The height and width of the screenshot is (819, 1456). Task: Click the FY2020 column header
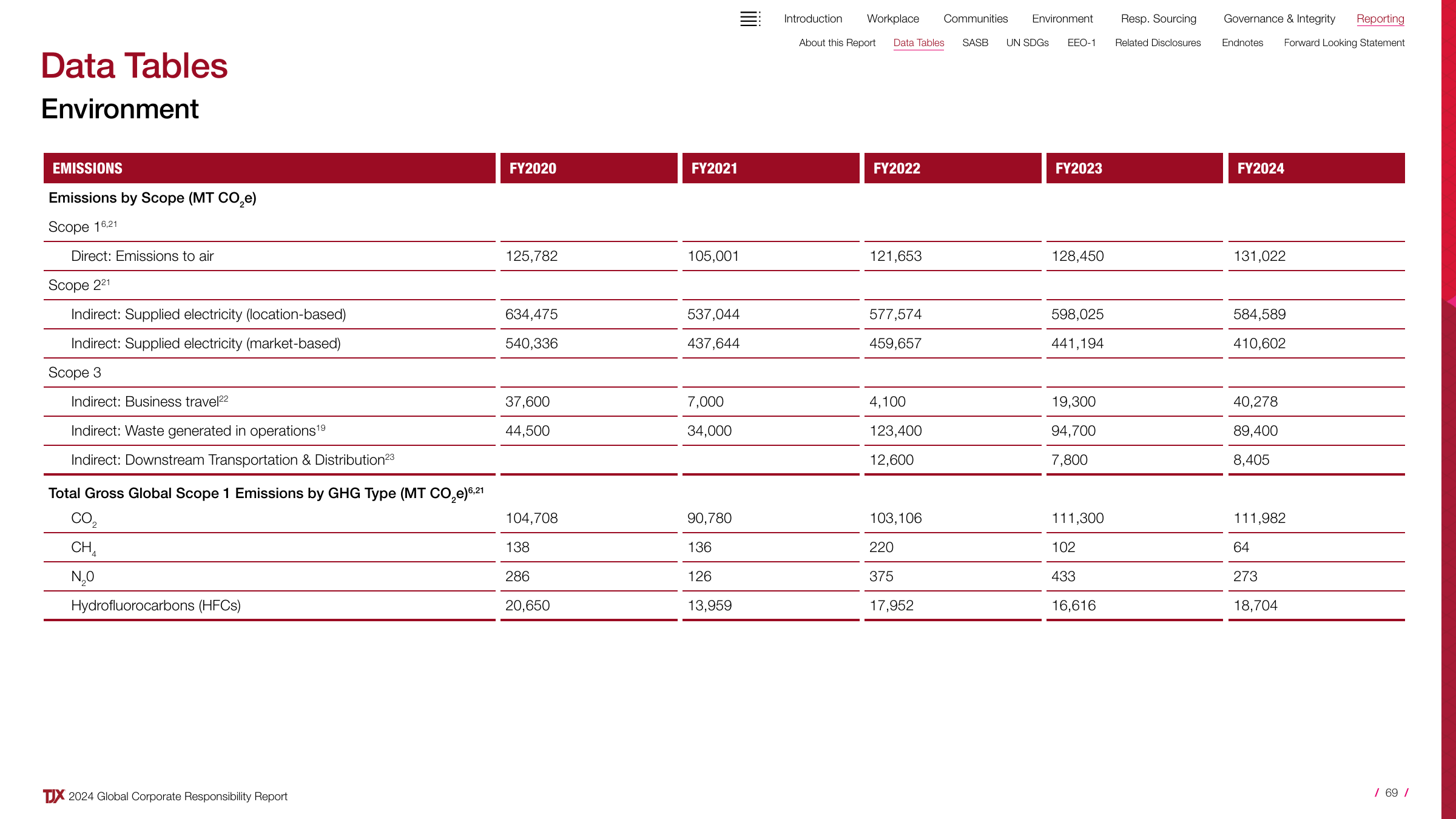pos(588,168)
